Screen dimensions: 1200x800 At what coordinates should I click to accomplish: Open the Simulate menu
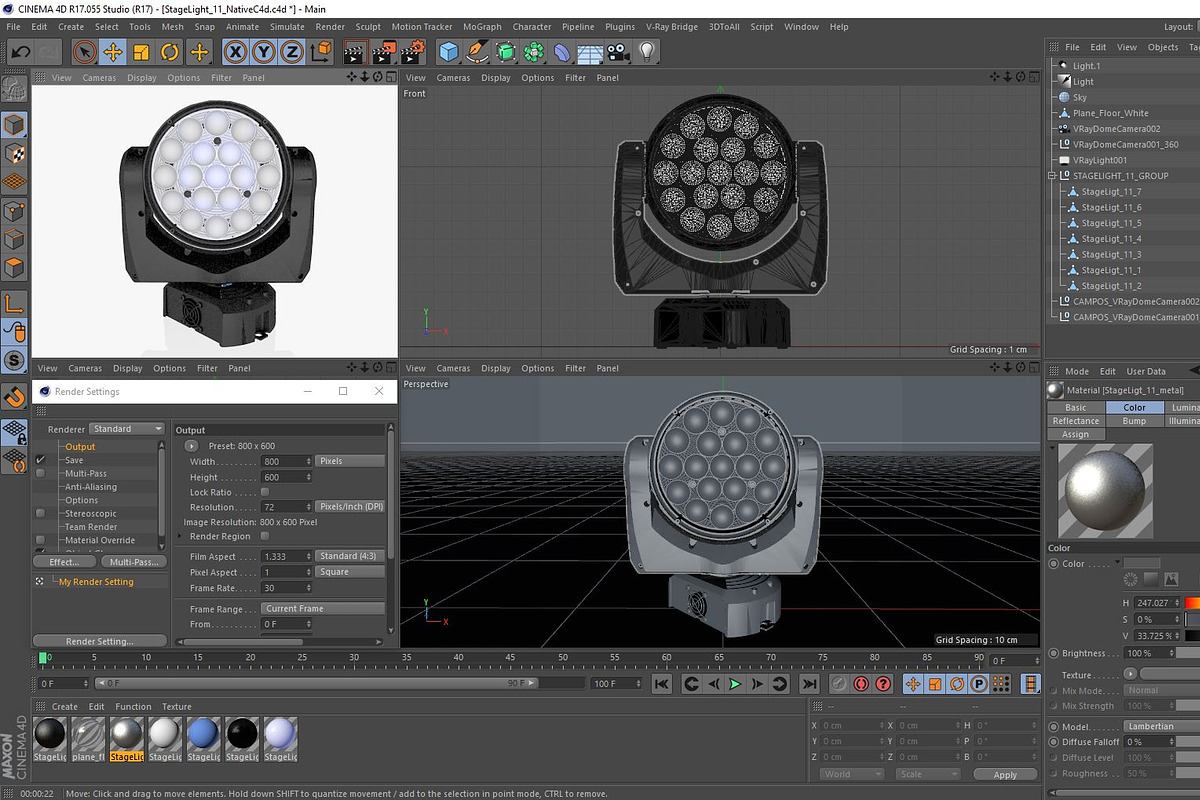pos(287,27)
